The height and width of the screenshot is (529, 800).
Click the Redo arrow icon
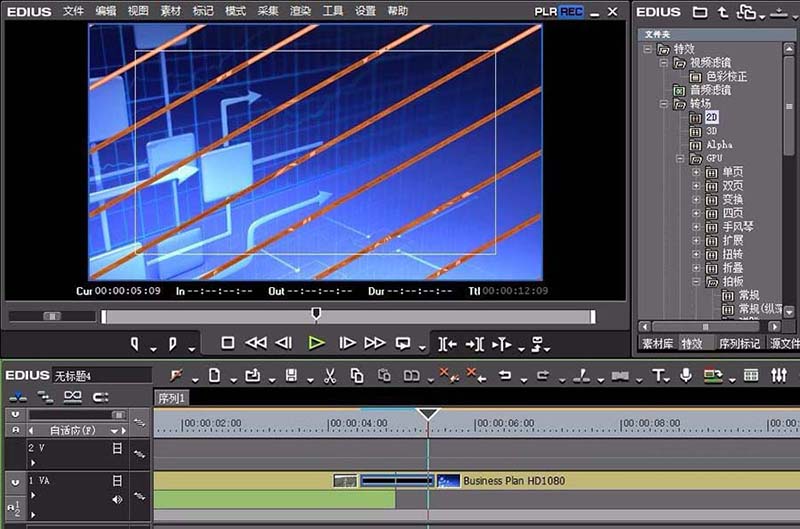(x=543, y=376)
